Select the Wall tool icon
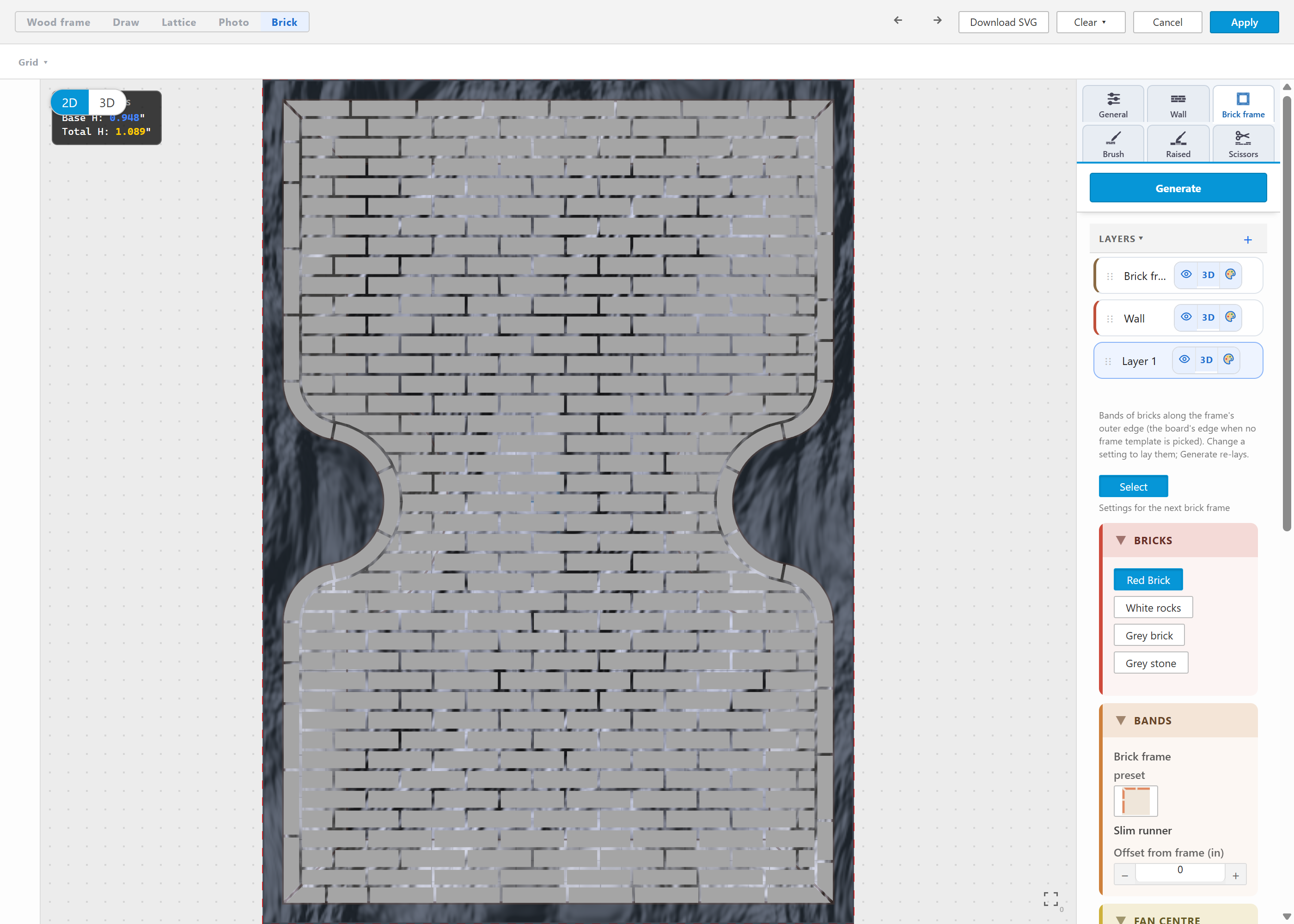The height and width of the screenshot is (924, 1294). [1178, 104]
